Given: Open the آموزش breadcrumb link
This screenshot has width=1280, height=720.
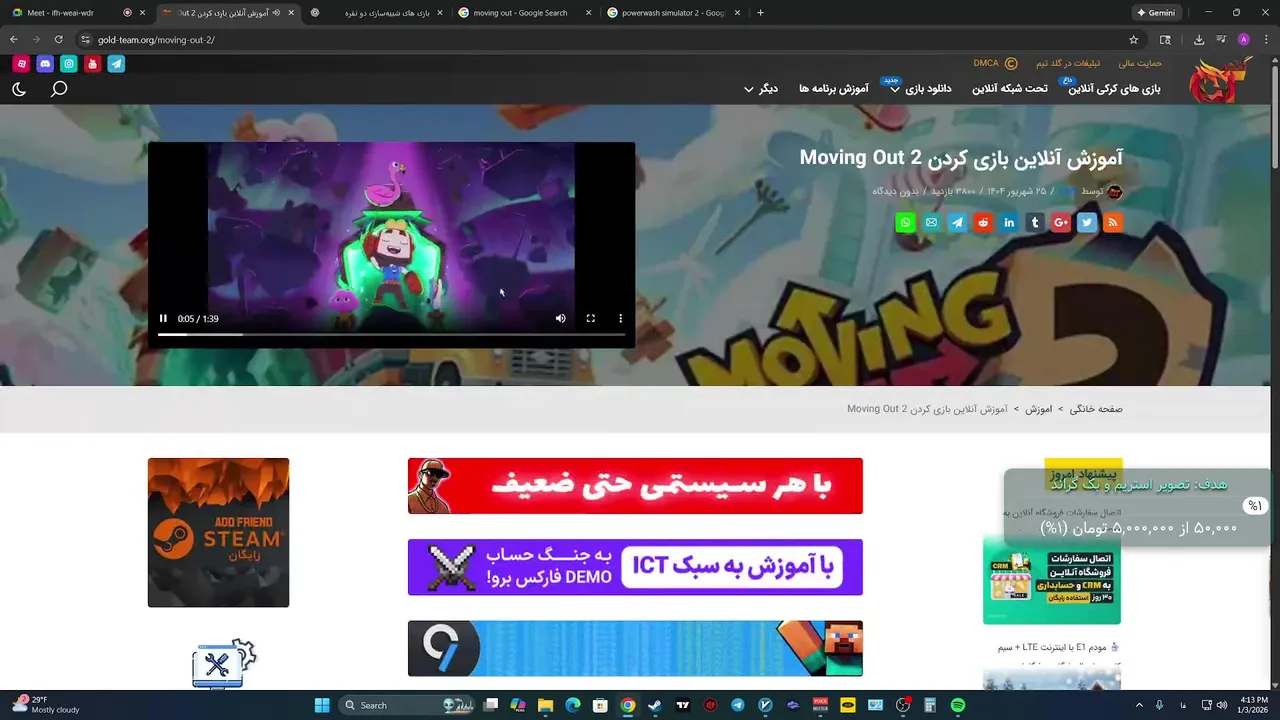Looking at the screenshot, I should 1038,409.
